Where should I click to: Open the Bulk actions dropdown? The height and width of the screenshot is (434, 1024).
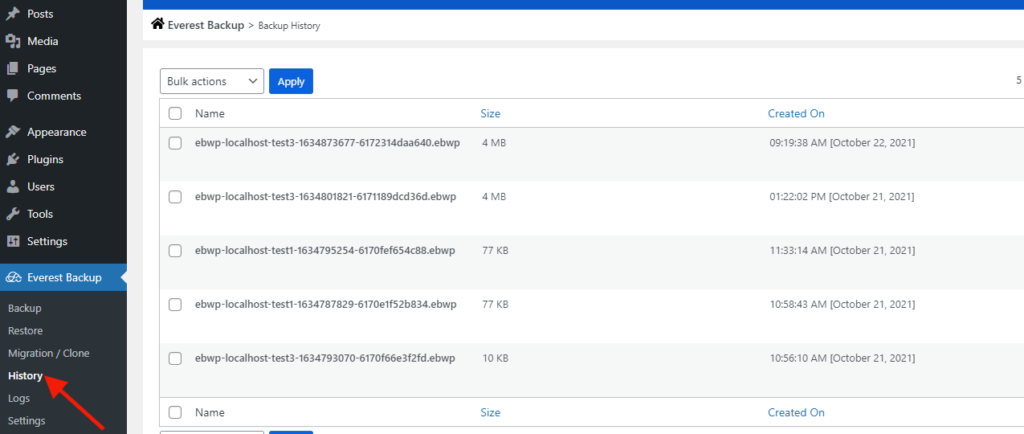(x=212, y=82)
